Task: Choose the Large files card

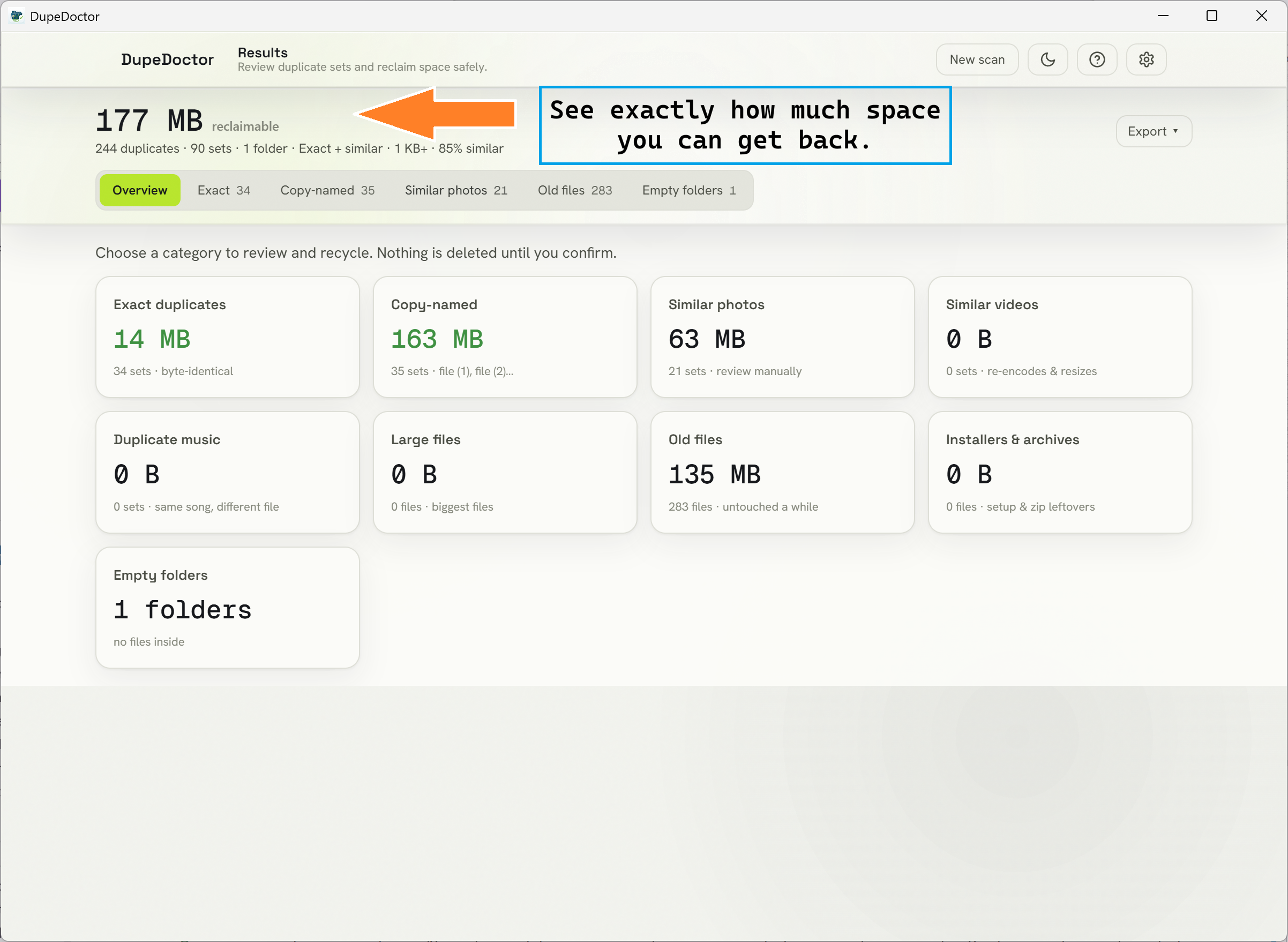Action: point(505,472)
